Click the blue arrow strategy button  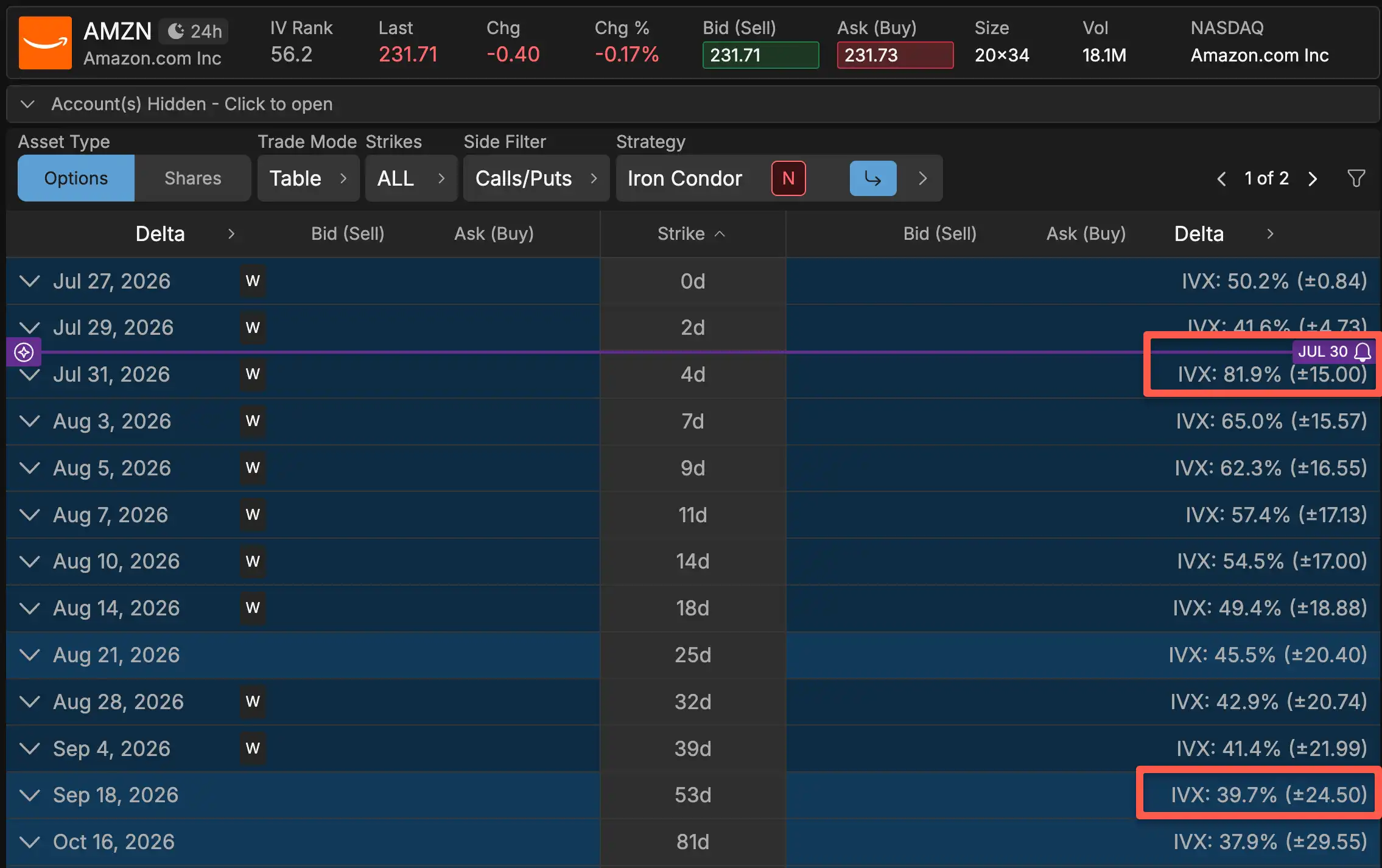click(x=873, y=178)
